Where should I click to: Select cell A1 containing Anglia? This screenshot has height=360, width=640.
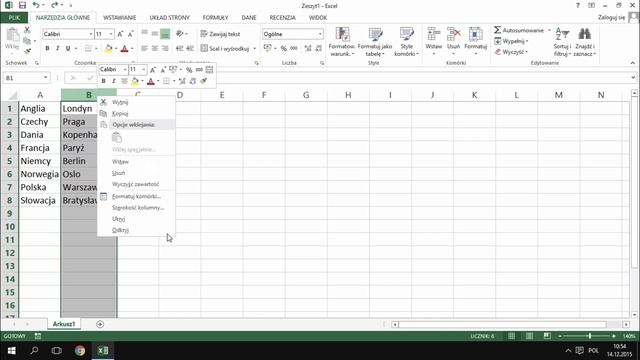pyautogui.click(x=40, y=109)
